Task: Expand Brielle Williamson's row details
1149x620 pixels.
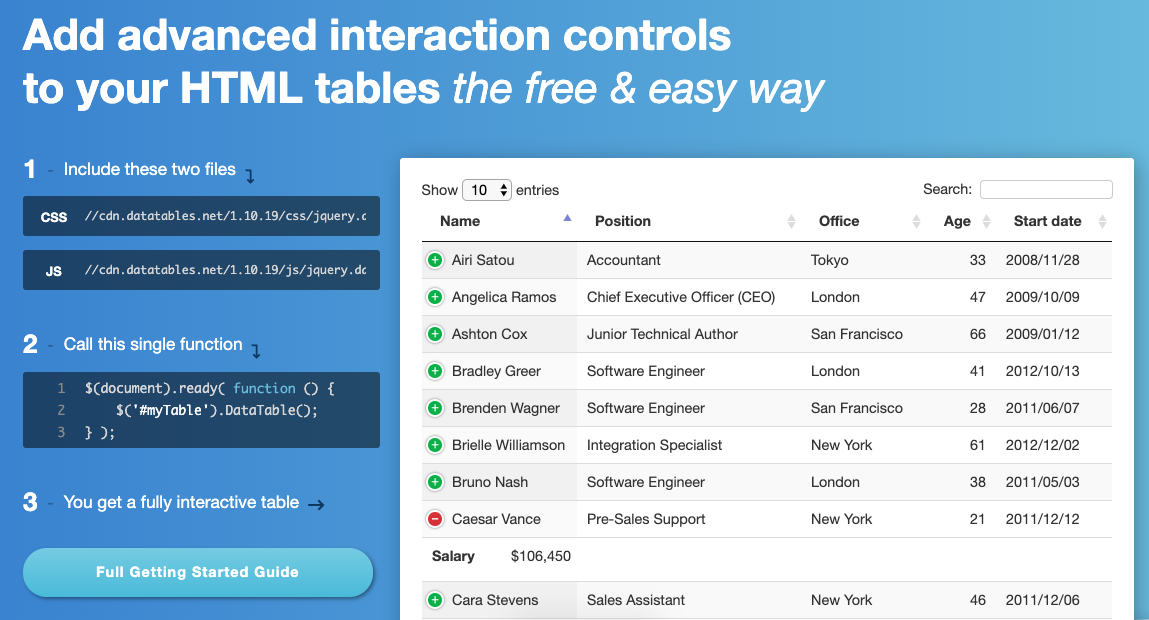Action: click(435, 444)
